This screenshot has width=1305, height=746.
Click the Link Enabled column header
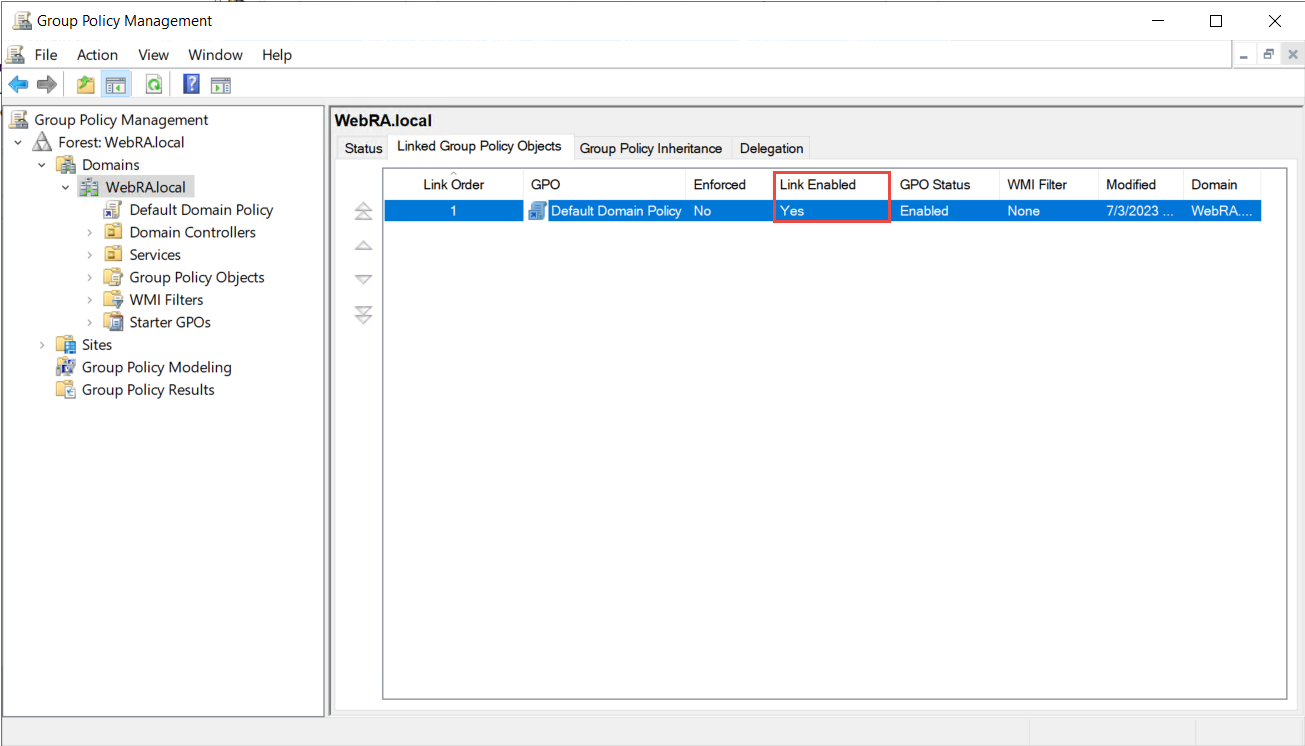click(x=817, y=185)
